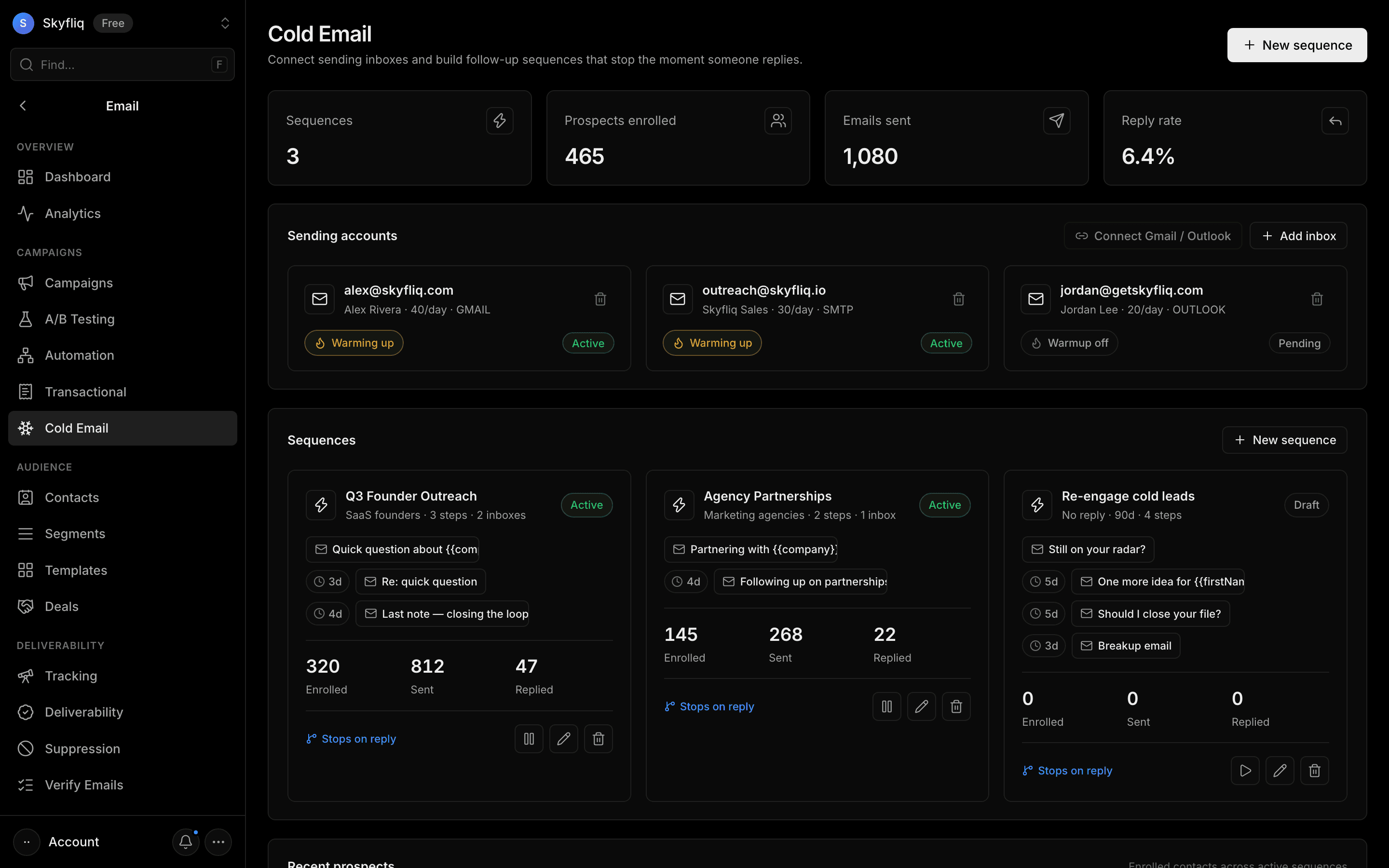Open the Automation section
Viewport: 1389px width, 868px height.
click(122, 355)
